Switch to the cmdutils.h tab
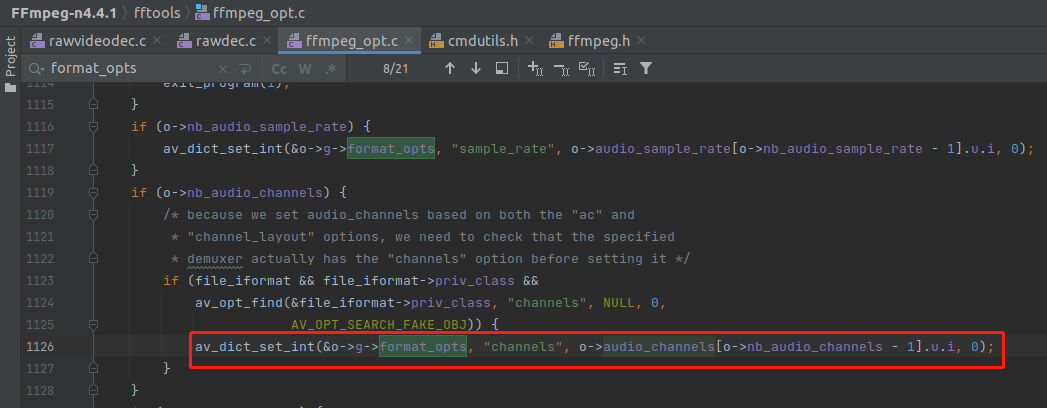 pyautogui.click(x=478, y=41)
